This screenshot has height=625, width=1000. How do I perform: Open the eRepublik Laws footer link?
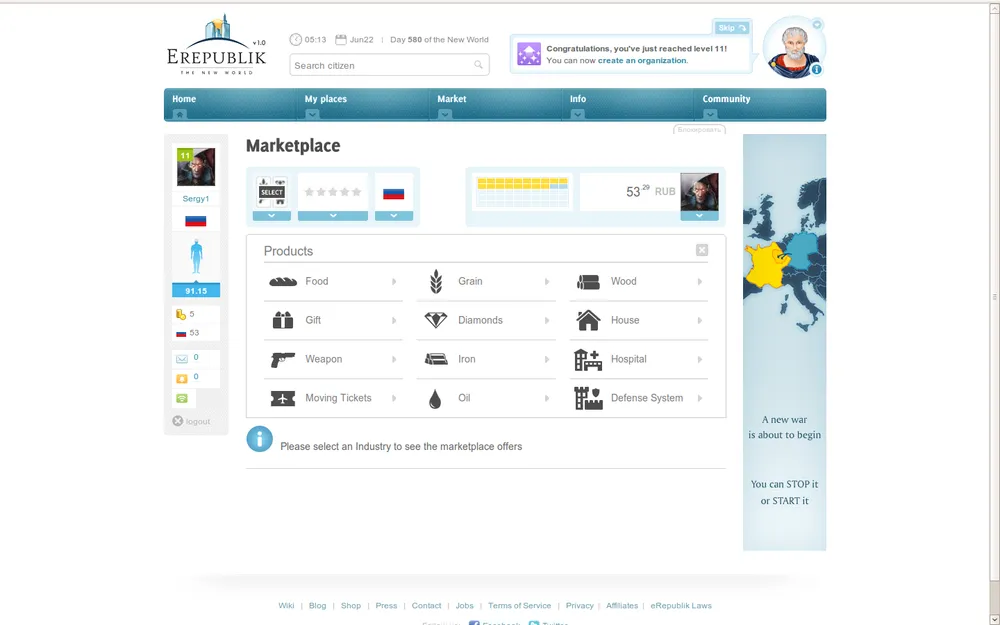coord(681,606)
